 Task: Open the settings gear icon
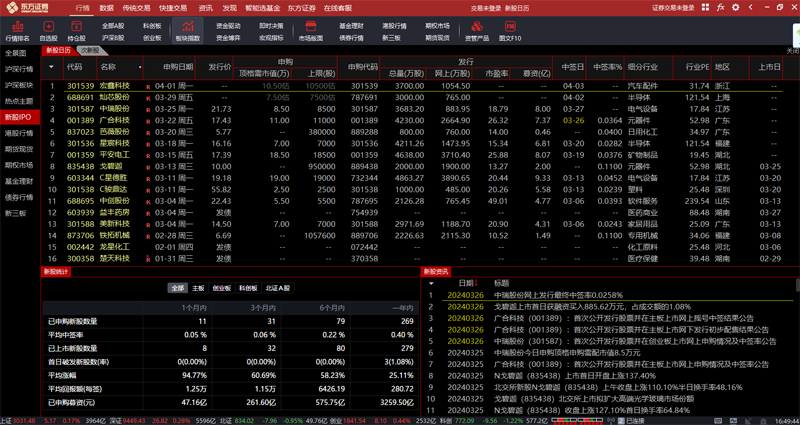coord(735,7)
